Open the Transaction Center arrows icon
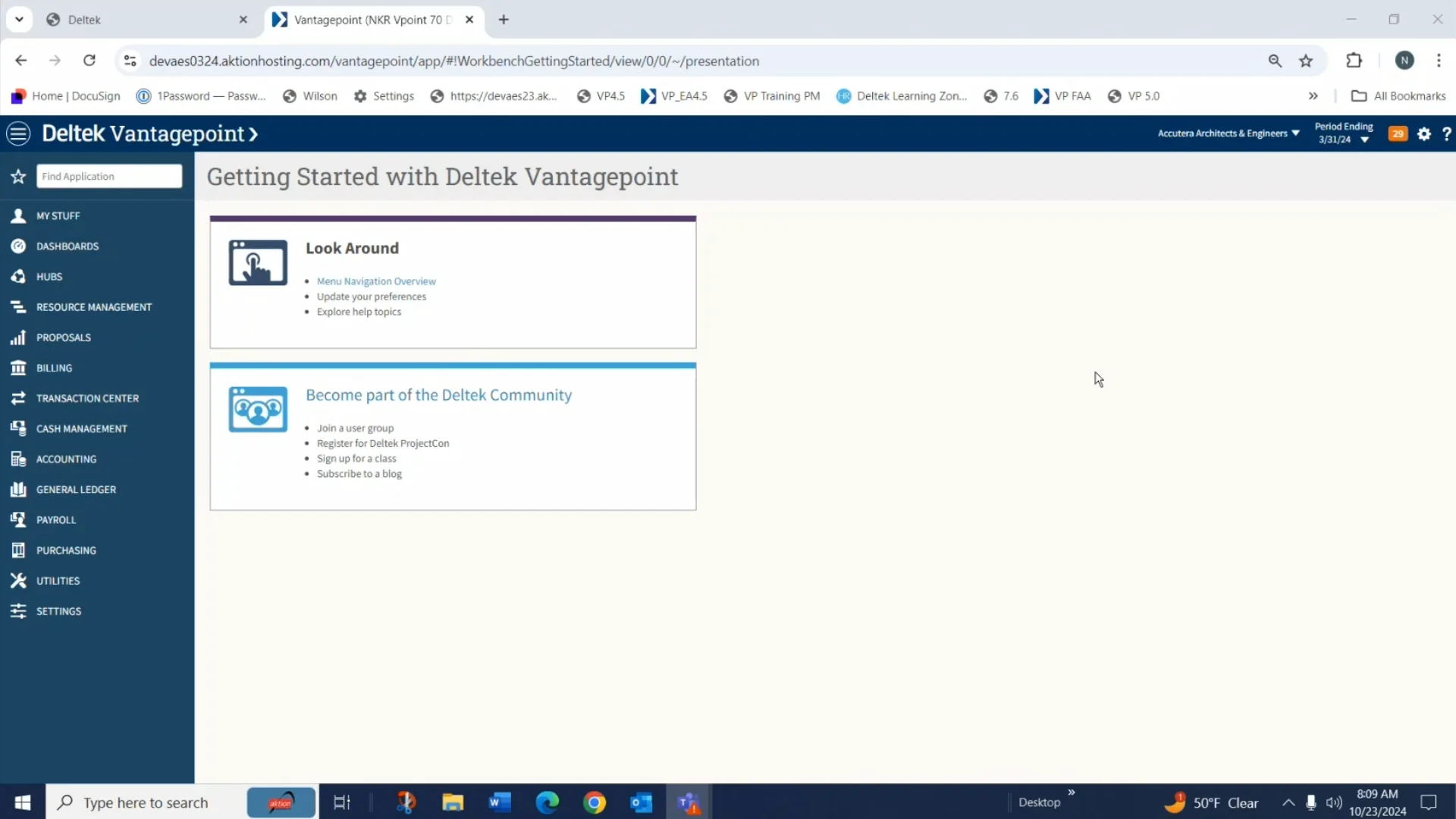 coord(18,398)
